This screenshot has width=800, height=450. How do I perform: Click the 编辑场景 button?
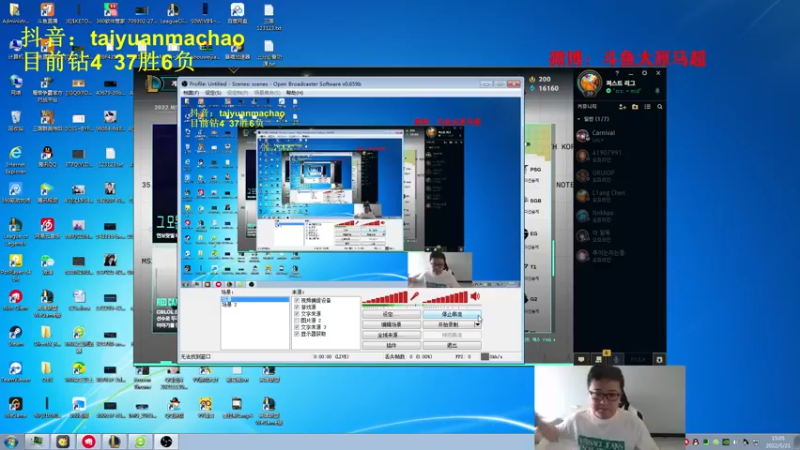(x=391, y=324)
